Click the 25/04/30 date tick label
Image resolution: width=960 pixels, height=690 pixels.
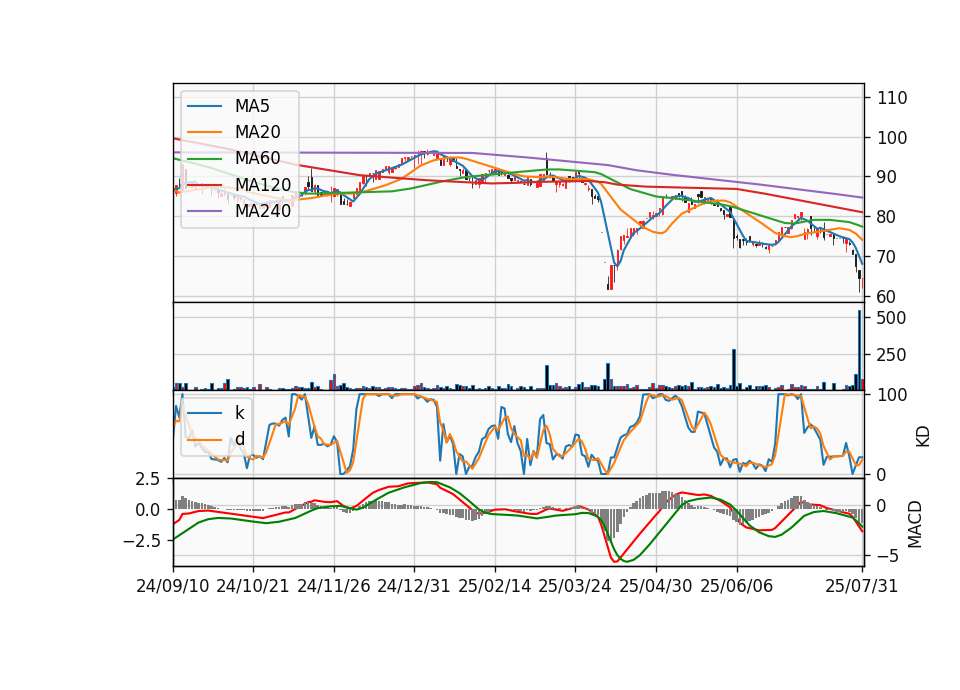click(x=656, y=586)
